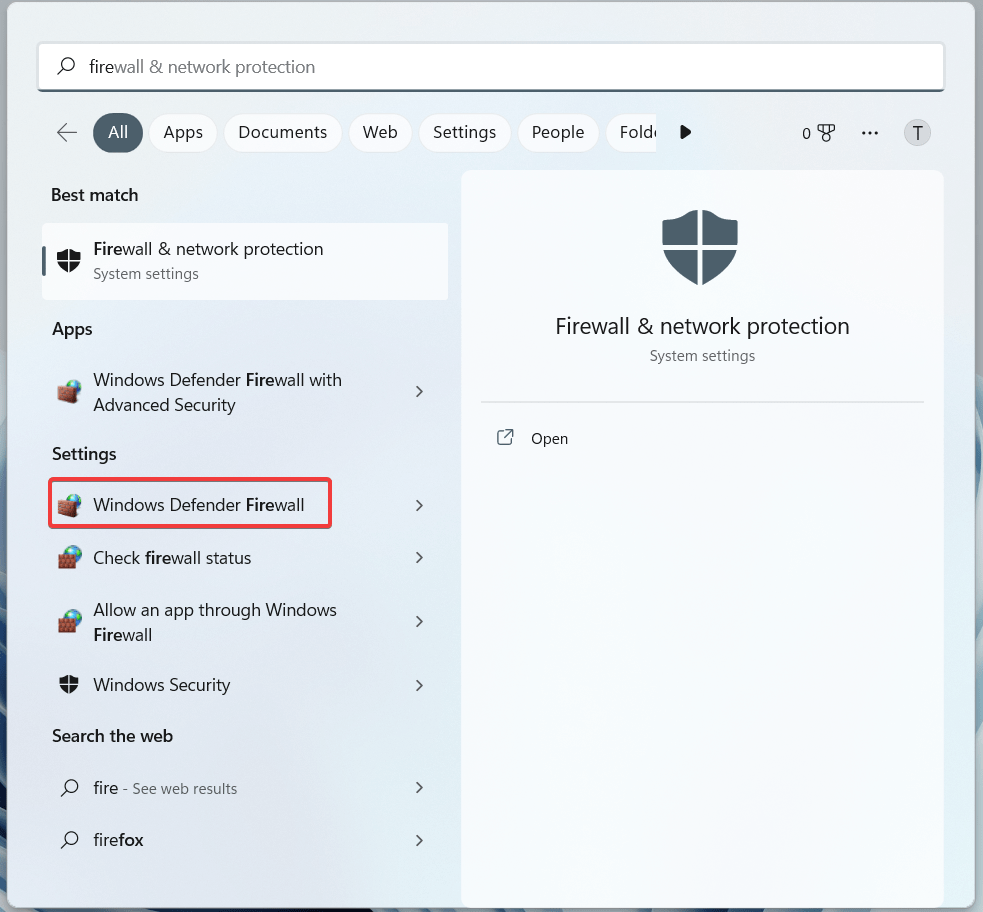
Task: Click the magnifier icon beside firefox
Action: pyautogui.click(x=70, y=839)
